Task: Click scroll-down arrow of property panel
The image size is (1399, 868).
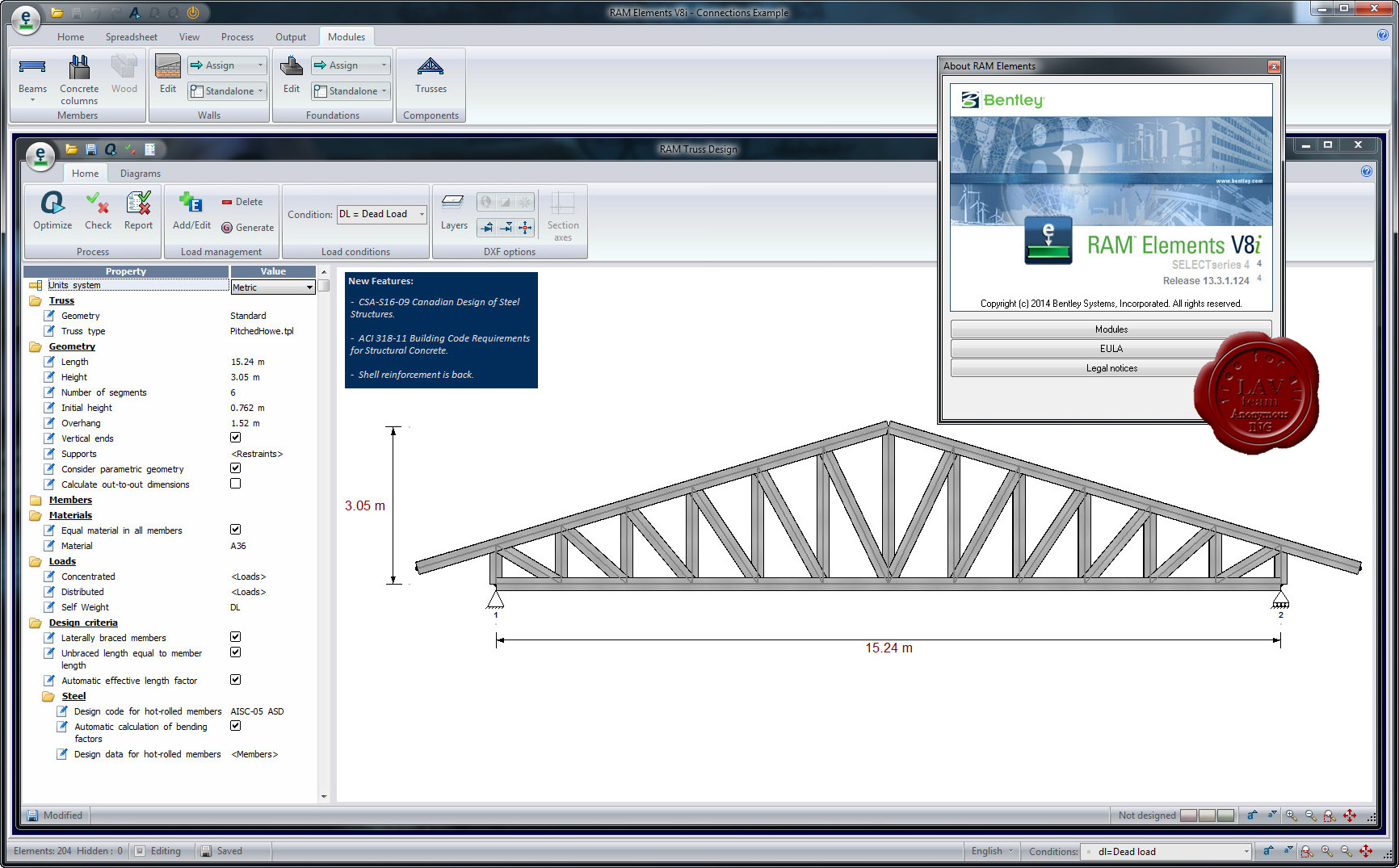Action: 324,797
